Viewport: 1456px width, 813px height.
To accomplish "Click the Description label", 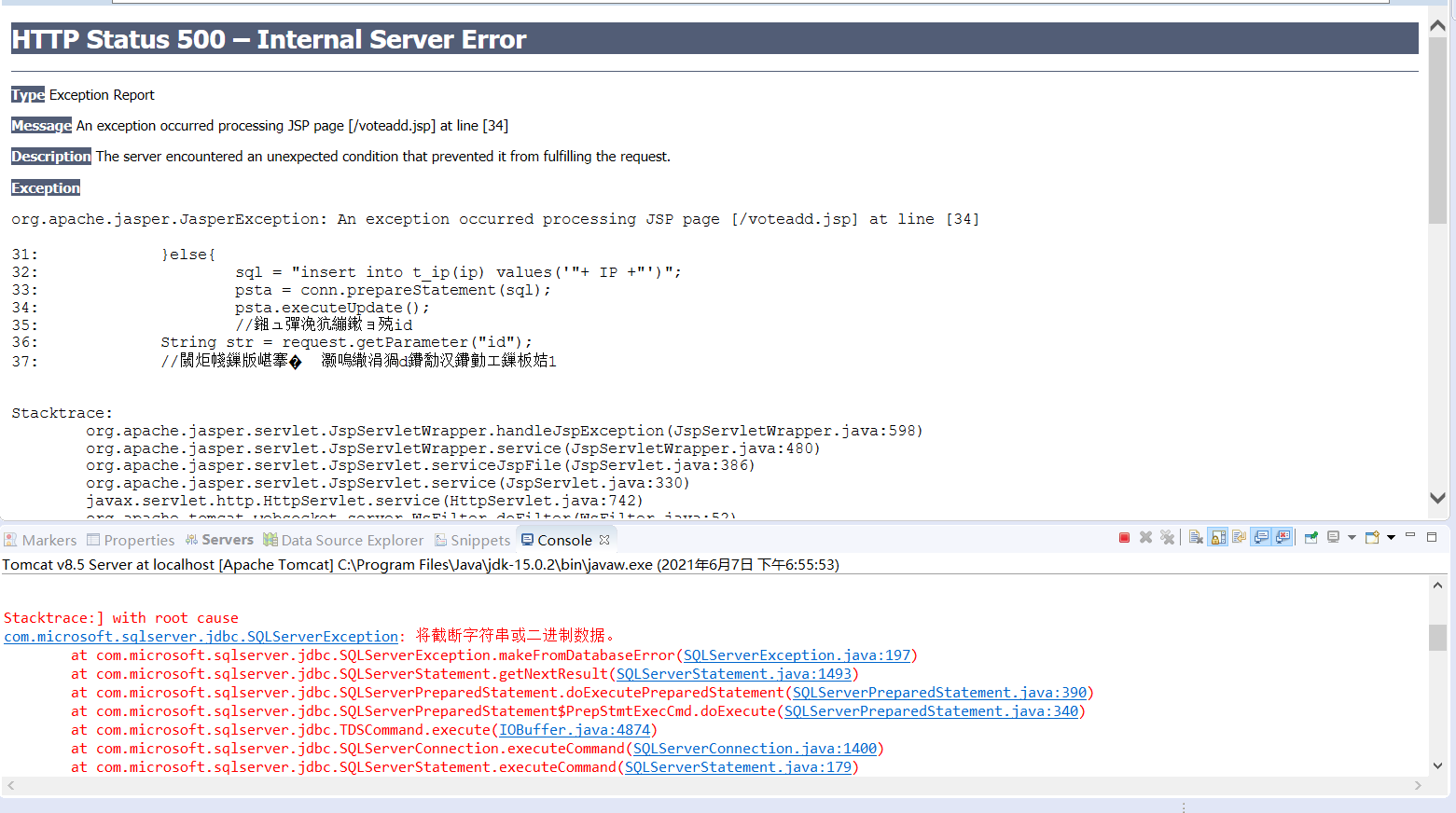I will (51, 157).
